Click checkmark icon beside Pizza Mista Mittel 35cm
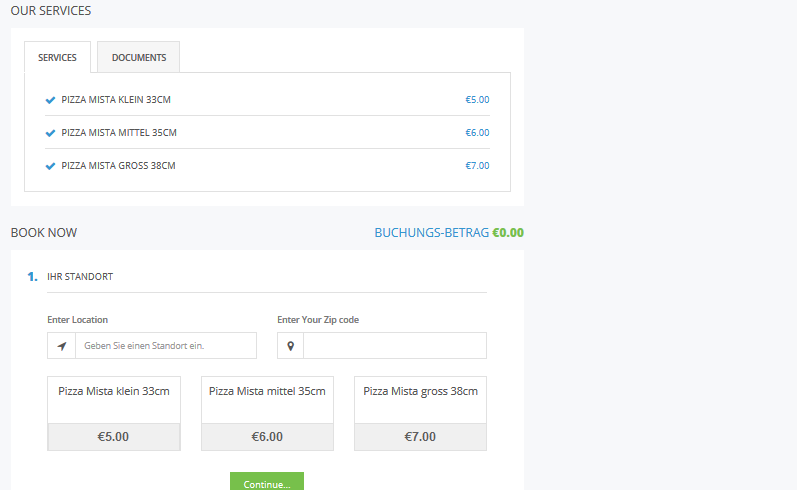Screen dimensions: 797x490 tap(50, 133)
